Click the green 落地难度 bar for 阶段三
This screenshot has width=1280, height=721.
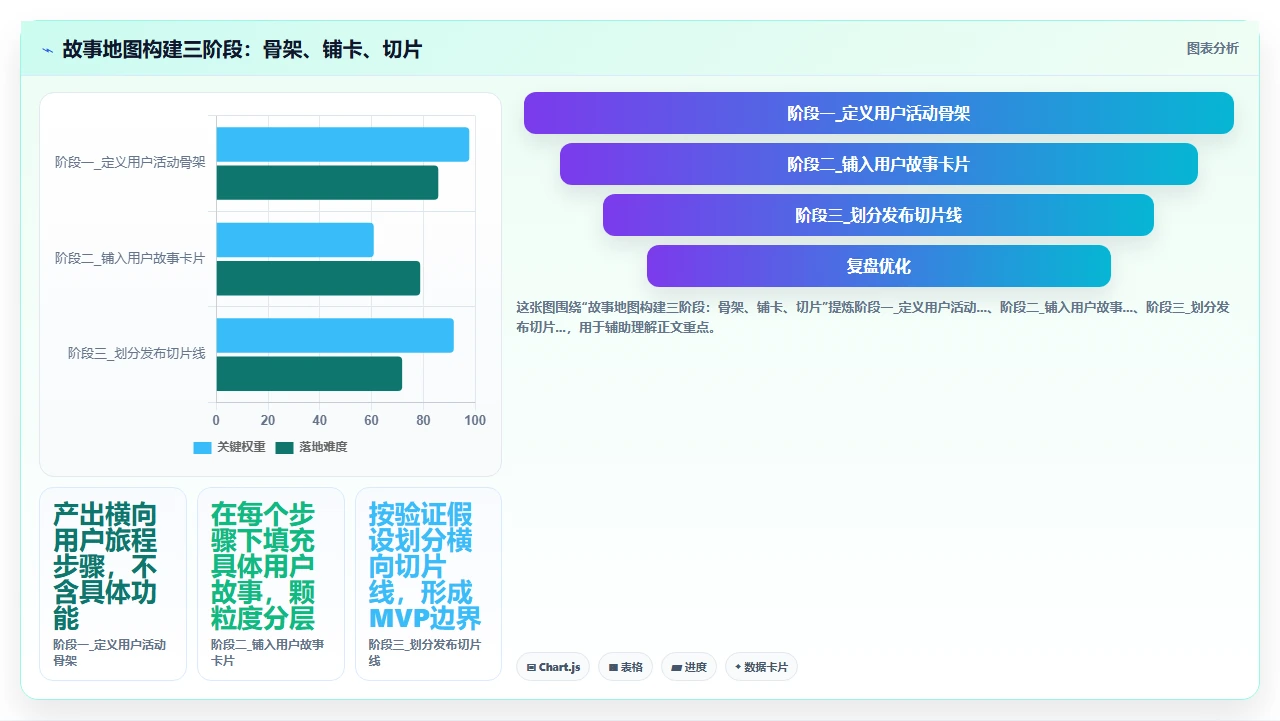(309, 373)
